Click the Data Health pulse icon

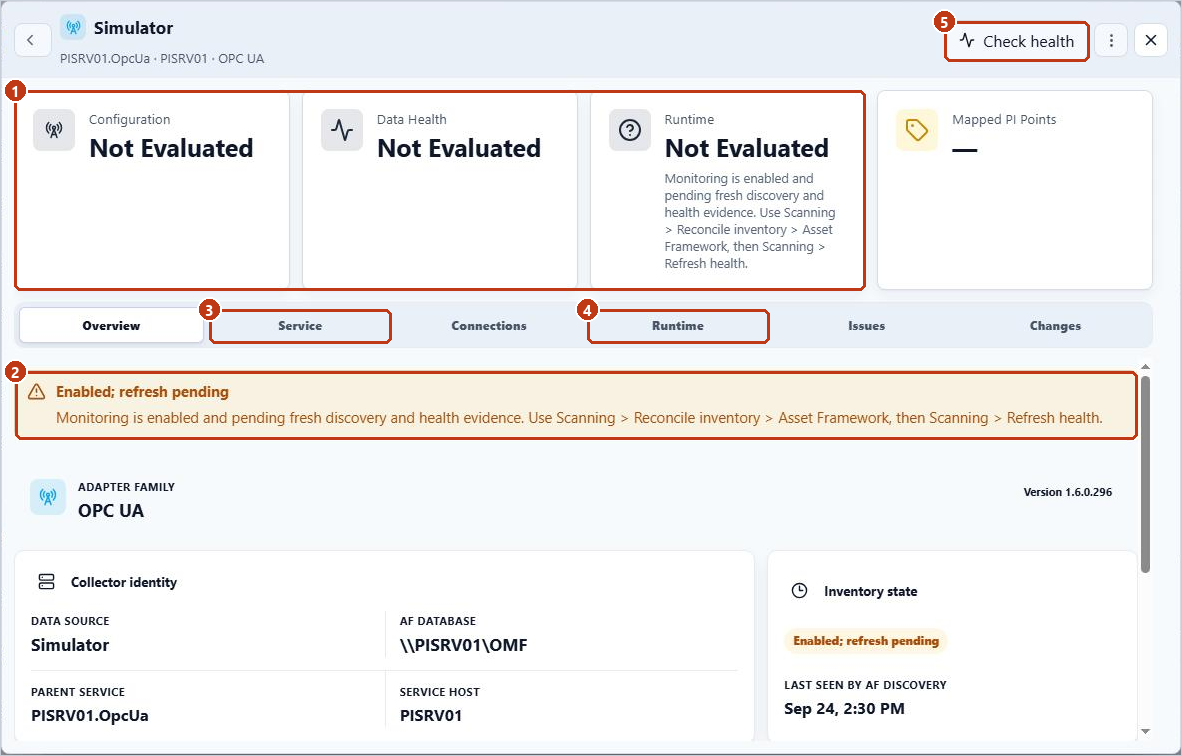click(x=342, y=130)
